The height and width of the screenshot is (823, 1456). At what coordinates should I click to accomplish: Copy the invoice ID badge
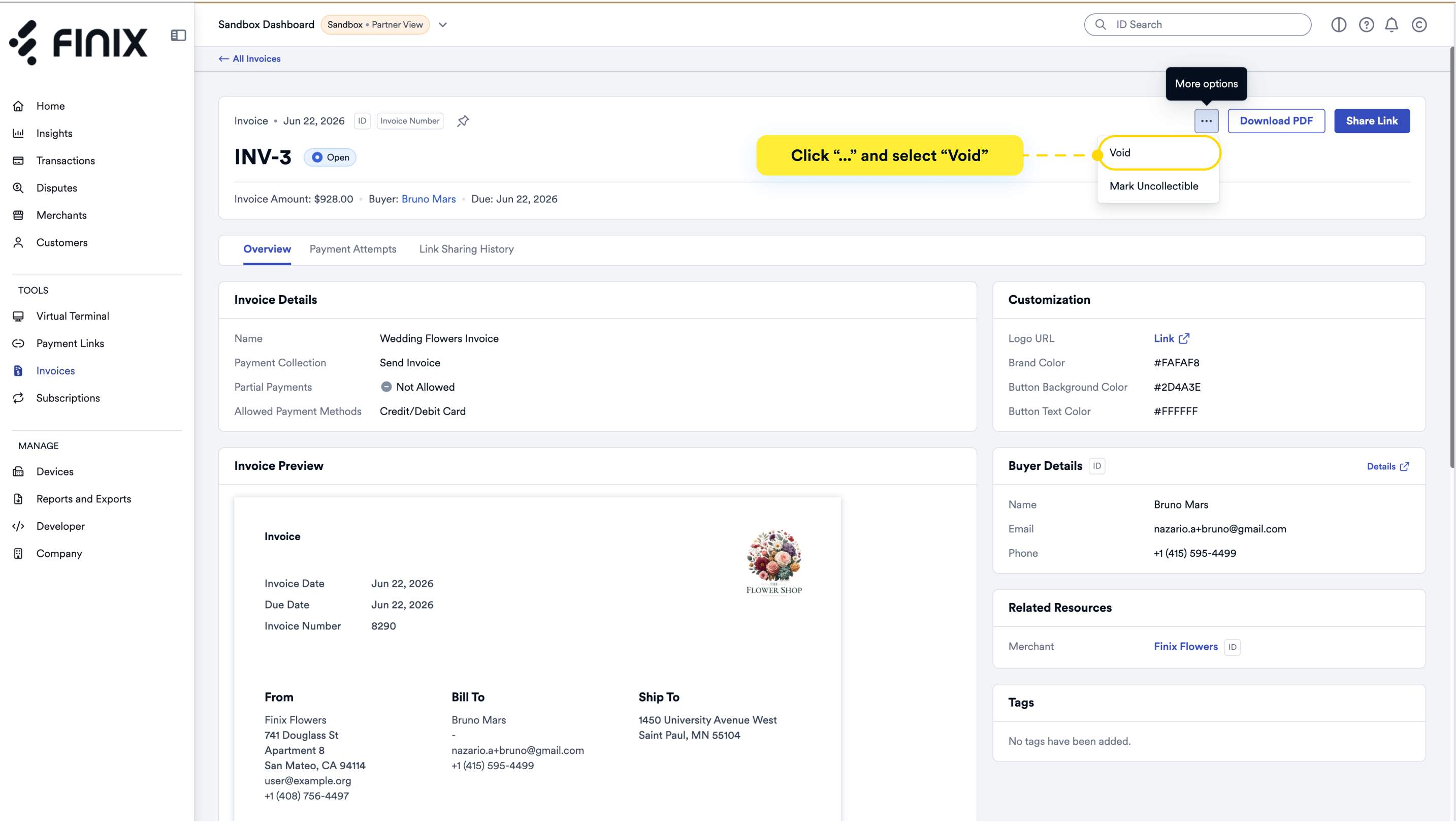click(362, 121)
